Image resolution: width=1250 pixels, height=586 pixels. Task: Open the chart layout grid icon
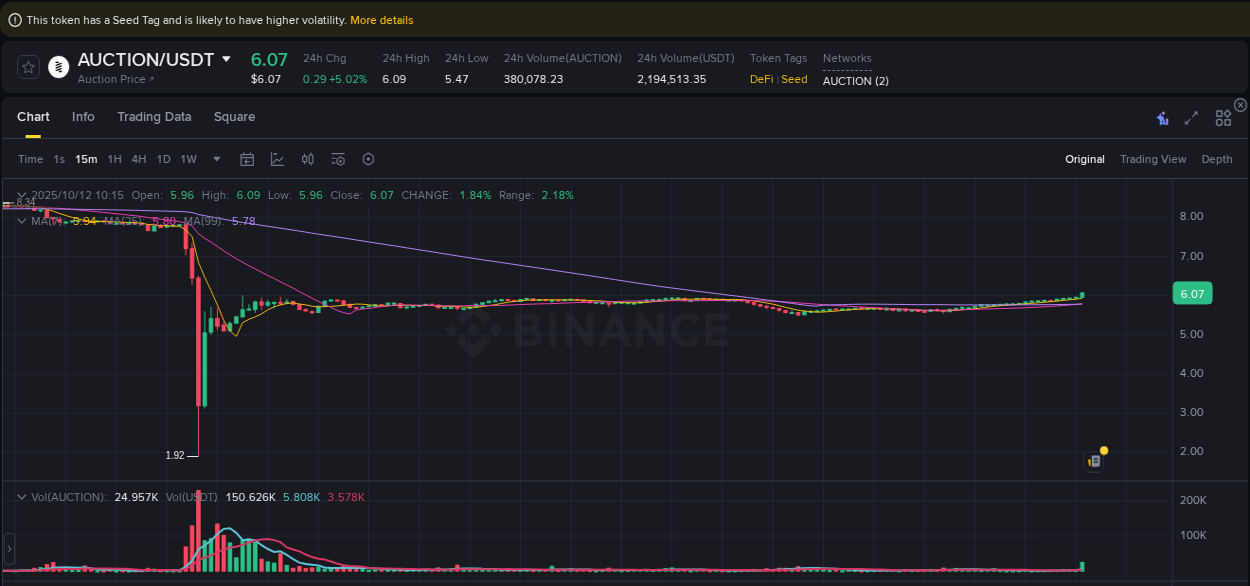point(1223,117)
